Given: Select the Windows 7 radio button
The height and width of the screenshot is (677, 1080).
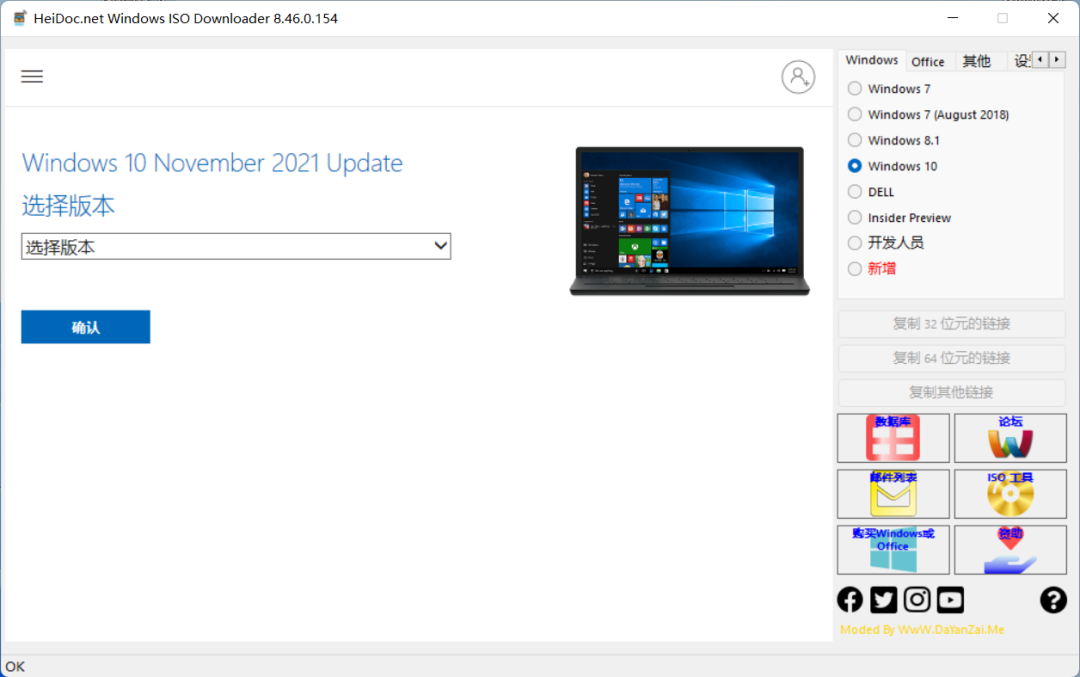Looking at the screenshot, I should click(x=855, y=88).
